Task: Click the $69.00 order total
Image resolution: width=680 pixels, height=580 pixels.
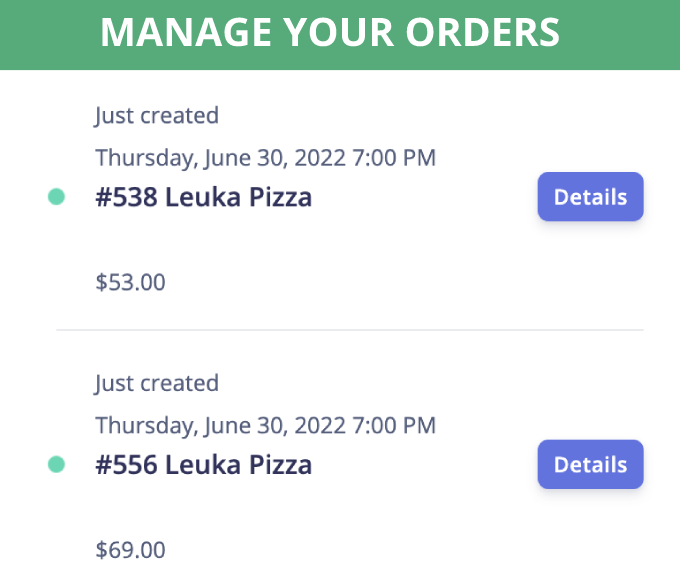Action: pos(130,549)
